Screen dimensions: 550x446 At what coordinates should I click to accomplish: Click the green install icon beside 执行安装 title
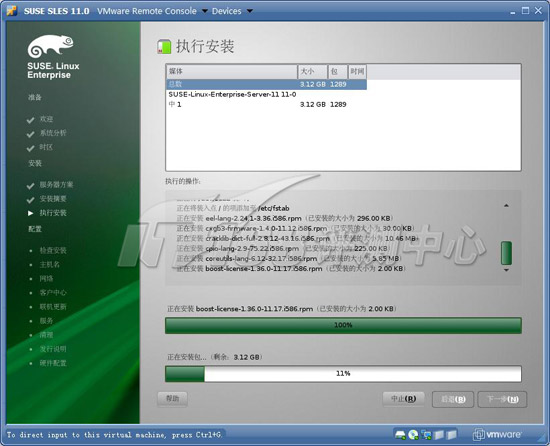(x=164, y=47)
